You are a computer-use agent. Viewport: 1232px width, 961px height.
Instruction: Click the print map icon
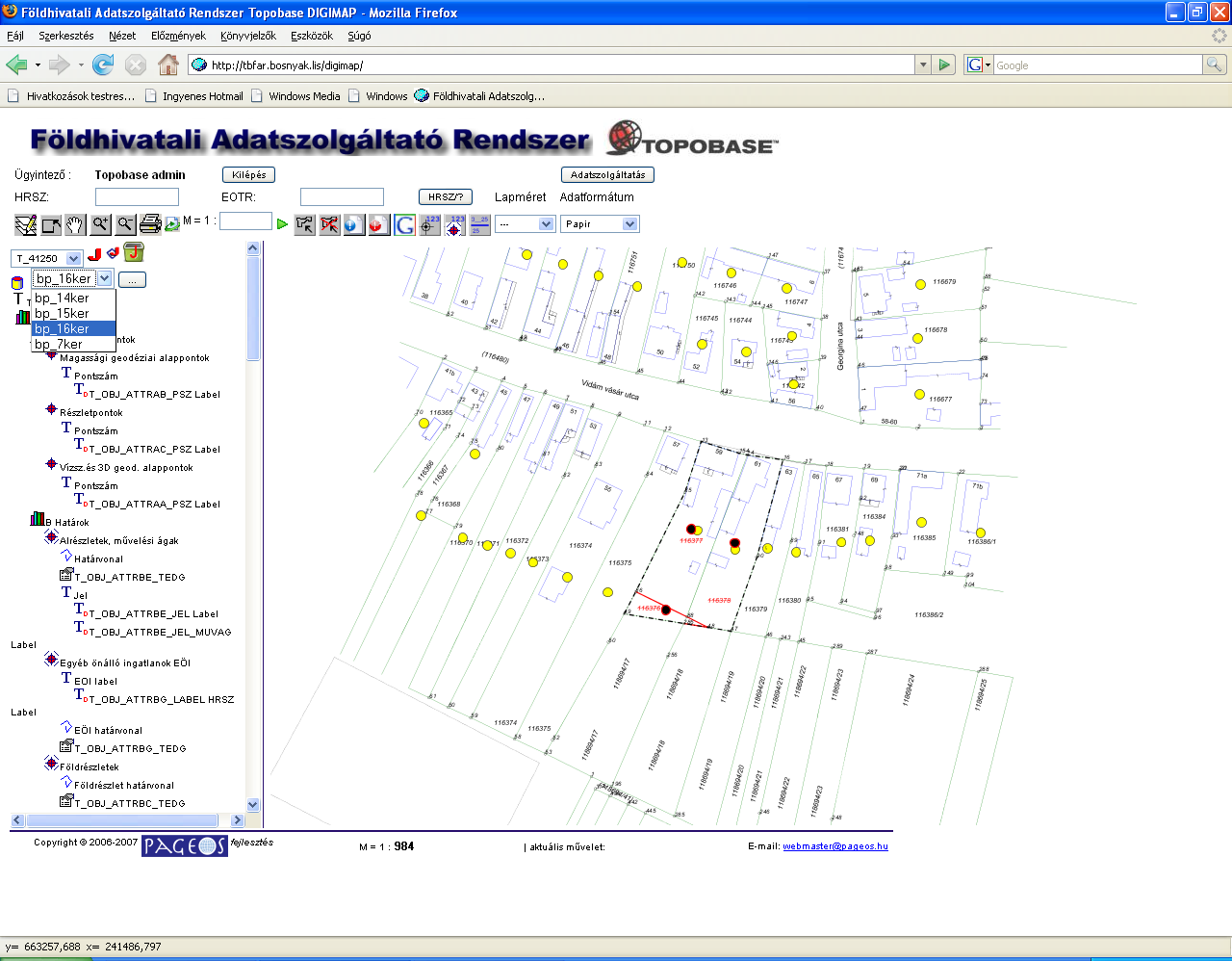click(x=150, y=224)
